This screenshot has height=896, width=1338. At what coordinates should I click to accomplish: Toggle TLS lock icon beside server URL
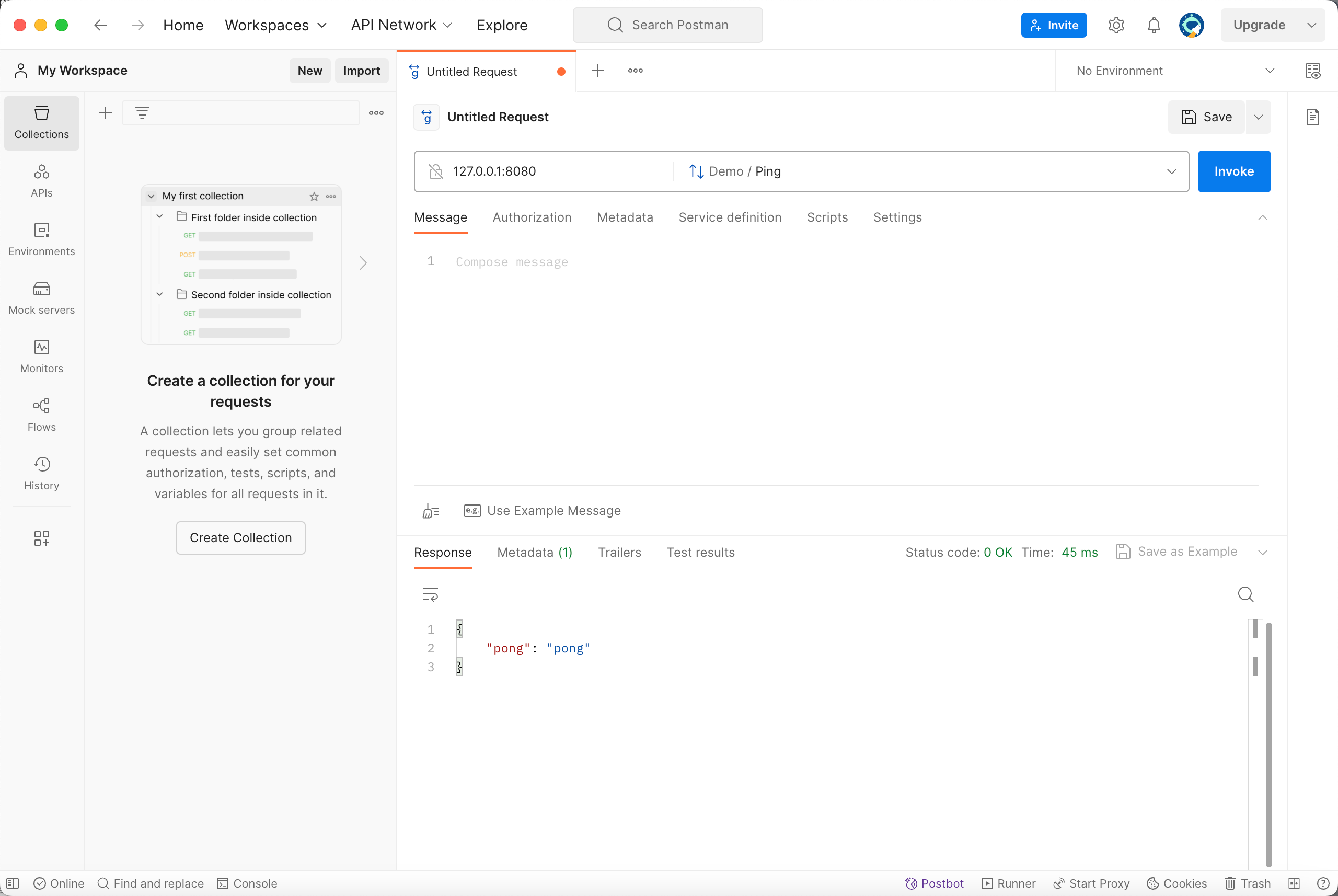(436, 171)
